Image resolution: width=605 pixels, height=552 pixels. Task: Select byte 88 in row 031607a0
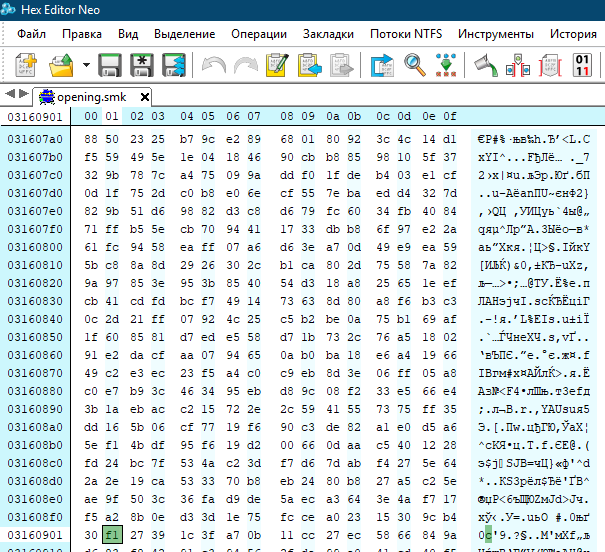91,139
